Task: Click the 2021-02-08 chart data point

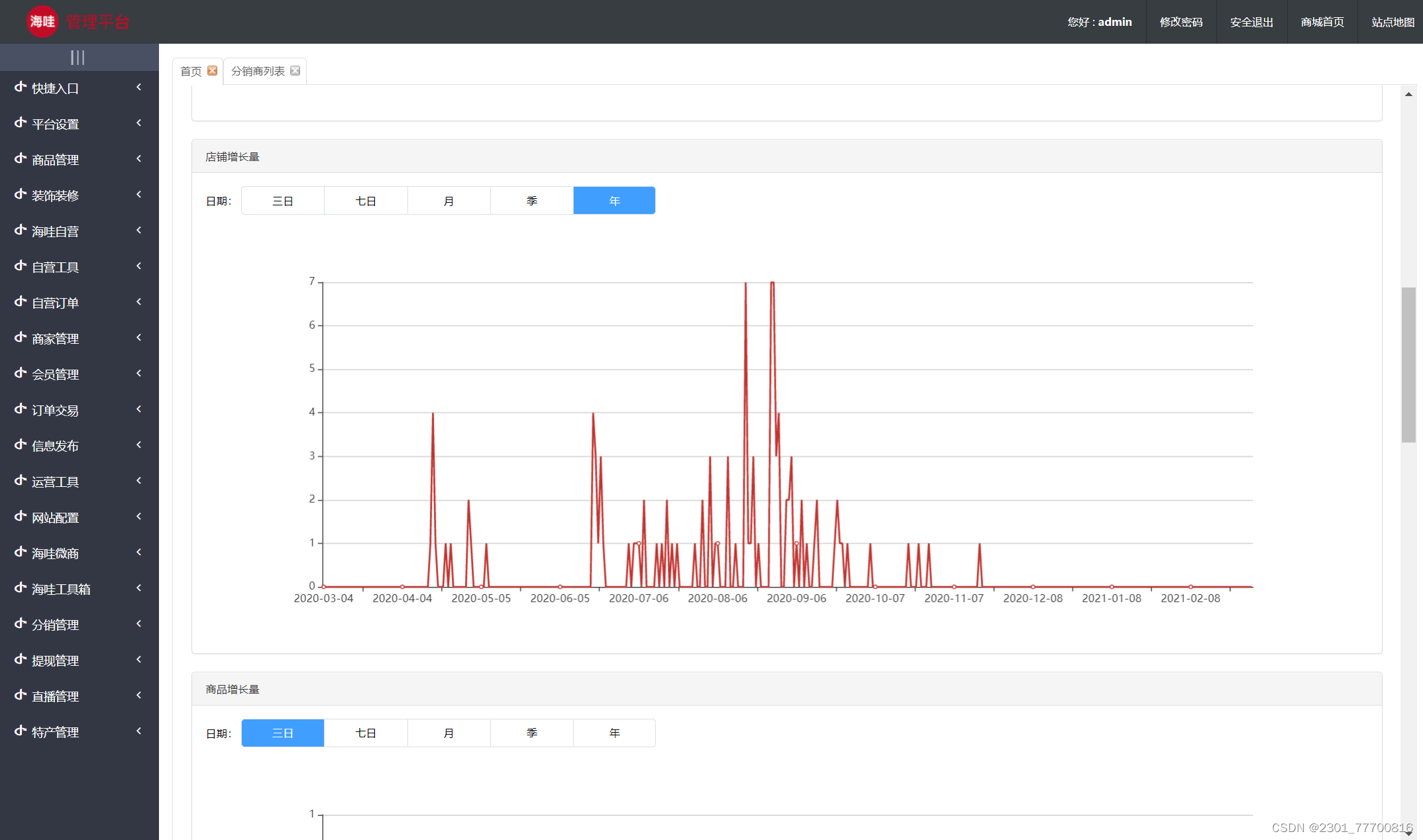Action: click(x=1190, y=587)
